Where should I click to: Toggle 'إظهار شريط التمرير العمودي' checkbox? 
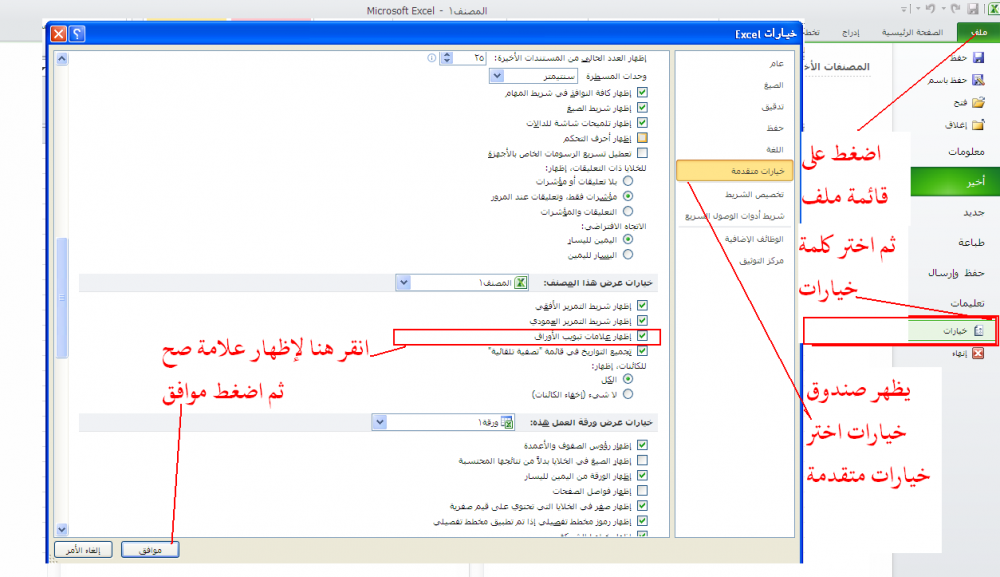(642, 321)
